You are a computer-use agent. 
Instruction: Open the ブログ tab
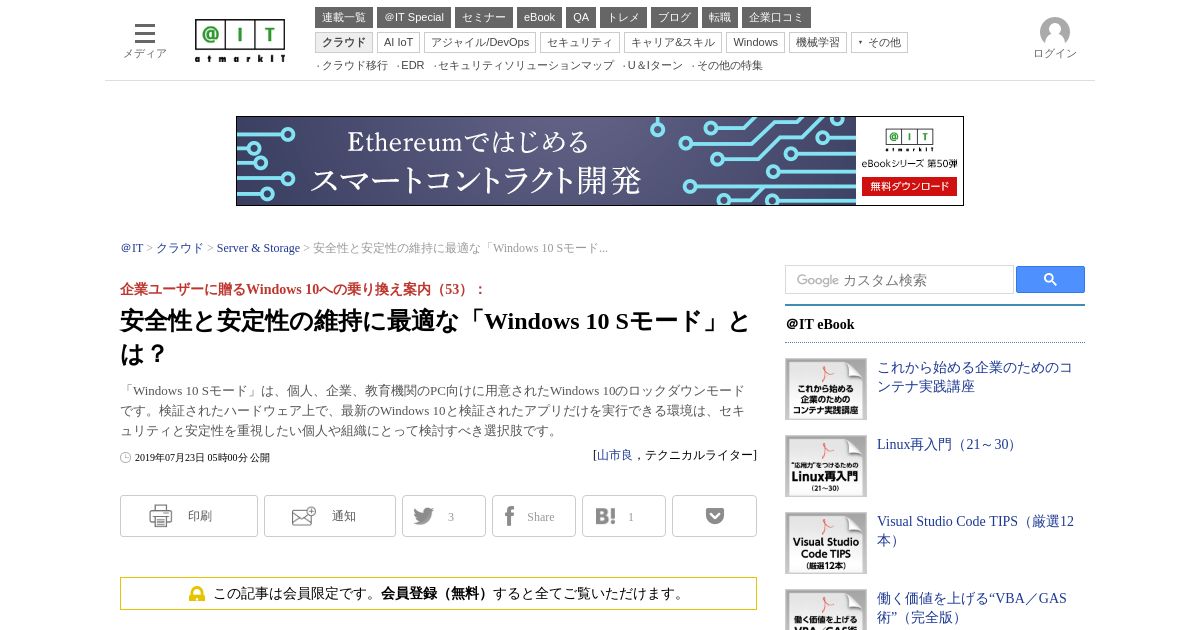[674, 17]
